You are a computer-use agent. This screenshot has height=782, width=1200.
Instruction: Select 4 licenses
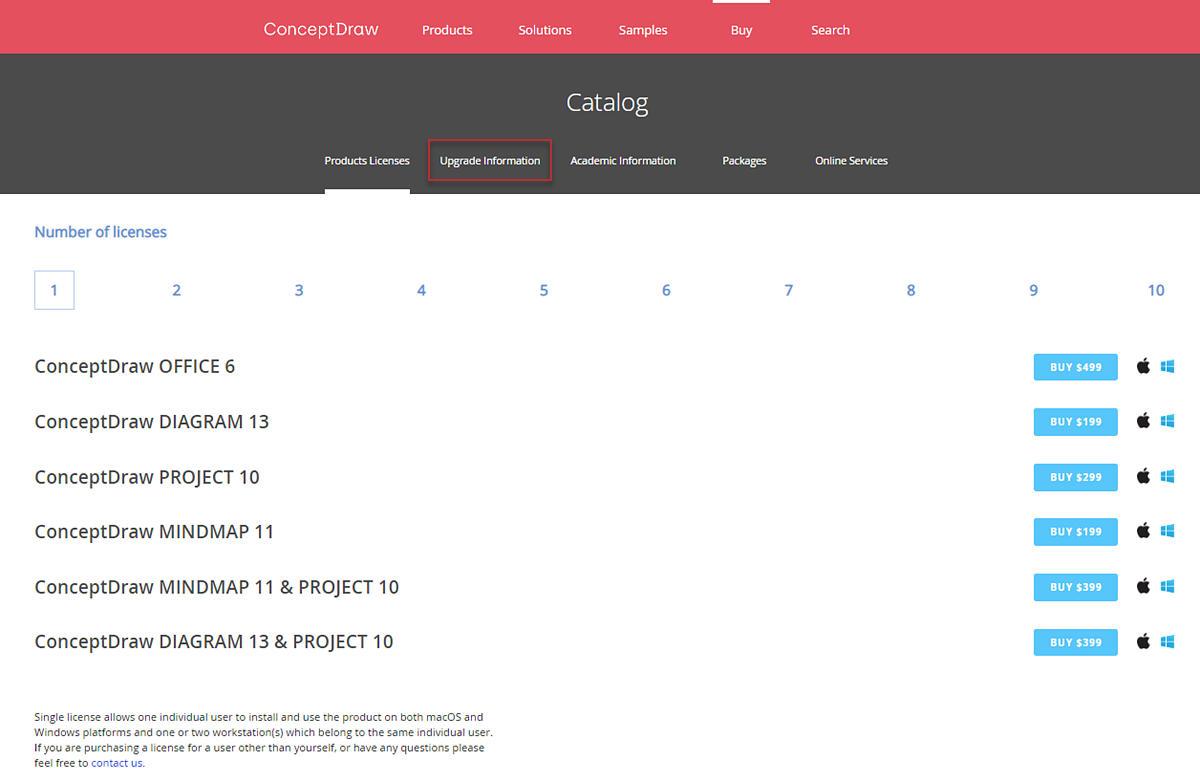click(421, 290)
